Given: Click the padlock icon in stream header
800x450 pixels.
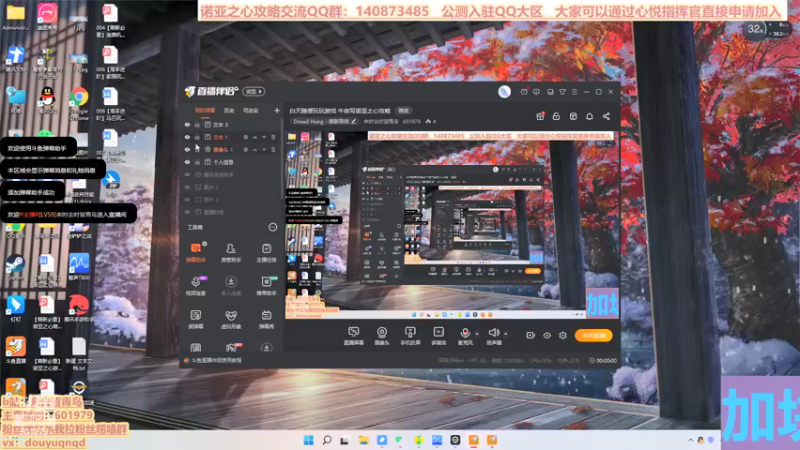Looking at the screenshot, I should coord(556,116).
